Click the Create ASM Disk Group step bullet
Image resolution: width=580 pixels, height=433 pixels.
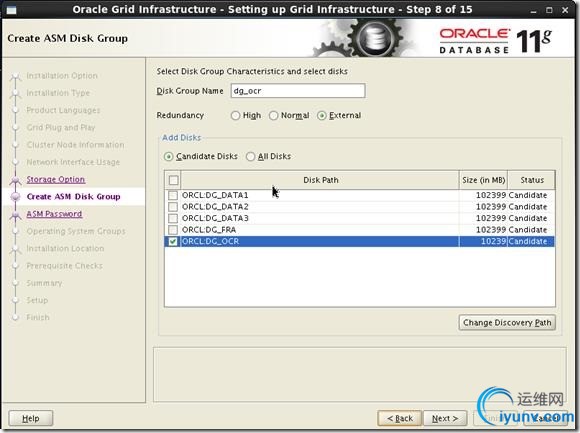click(x=16, y=197)
